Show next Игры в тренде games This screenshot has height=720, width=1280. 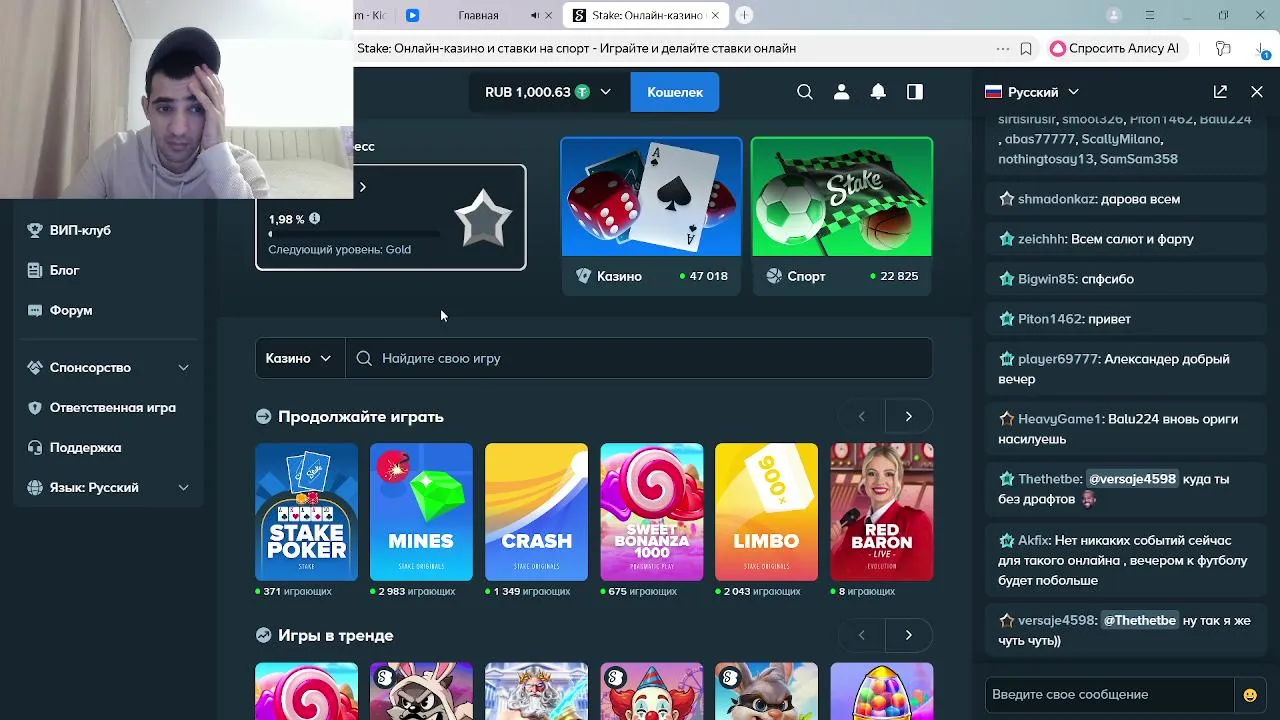(x=908, y=635)
